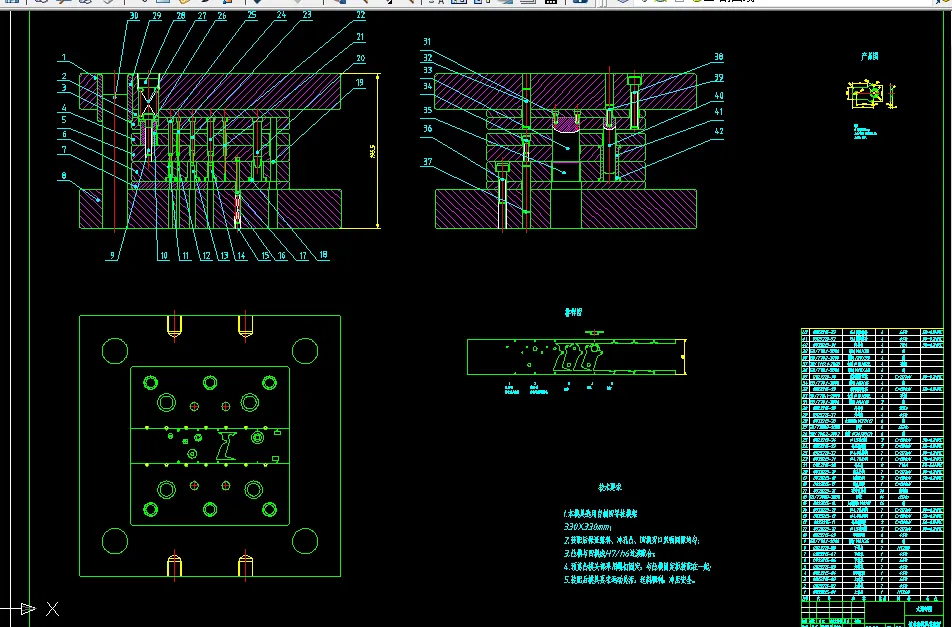Select part balloon number 10
The width and height of the screenshot is (952, 627).
pos(164,256)
